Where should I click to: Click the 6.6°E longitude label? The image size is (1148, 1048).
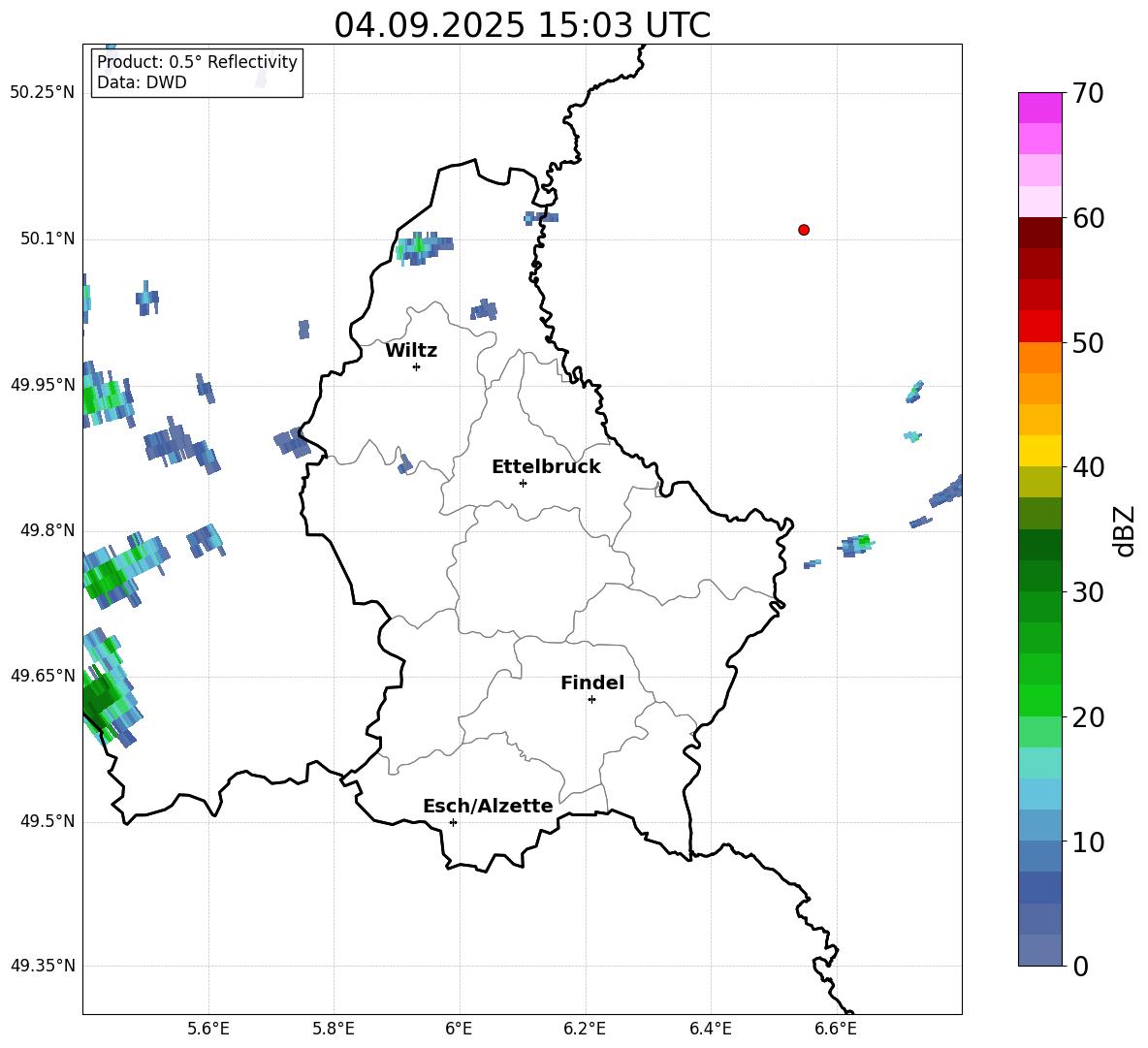click(x=836, y=1029)
